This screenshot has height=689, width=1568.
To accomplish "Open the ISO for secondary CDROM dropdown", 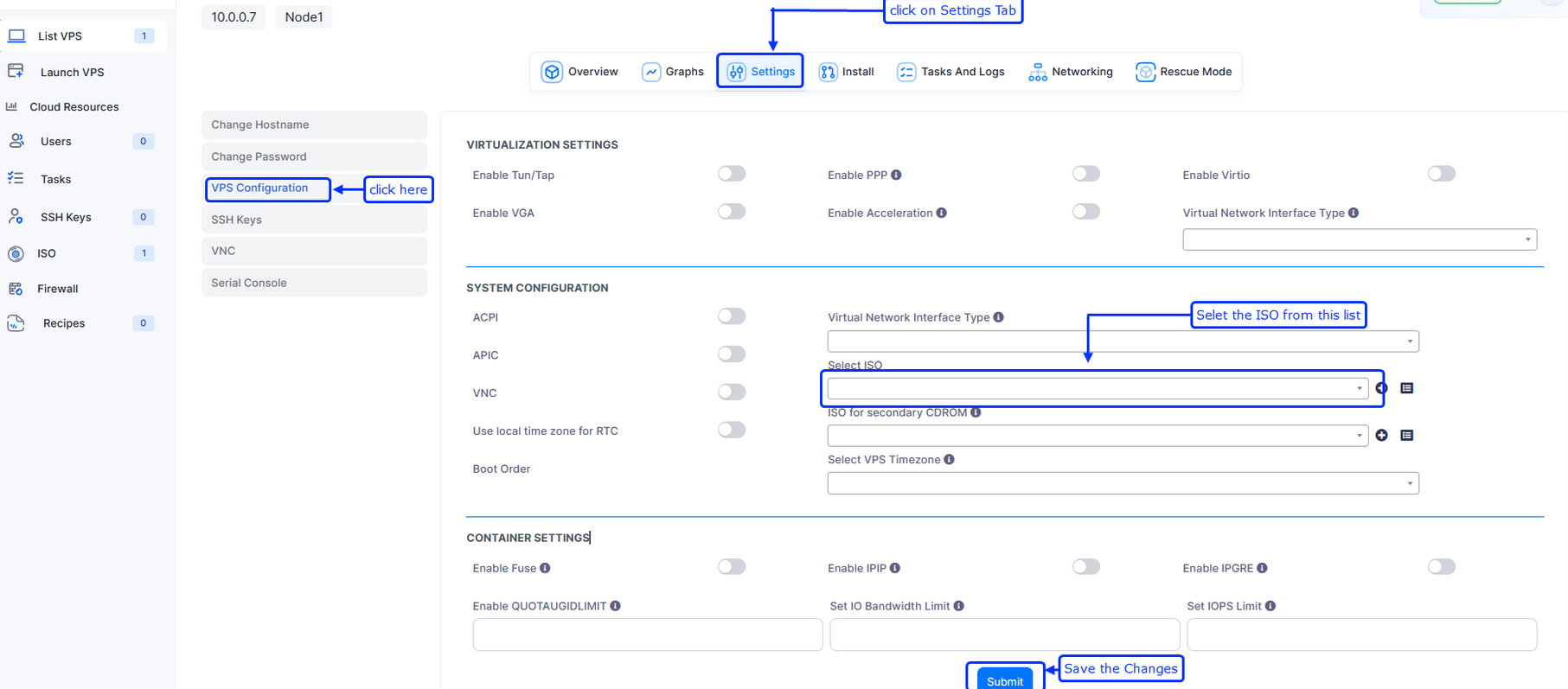I will pyautogui.click(x=1097, y=436).
